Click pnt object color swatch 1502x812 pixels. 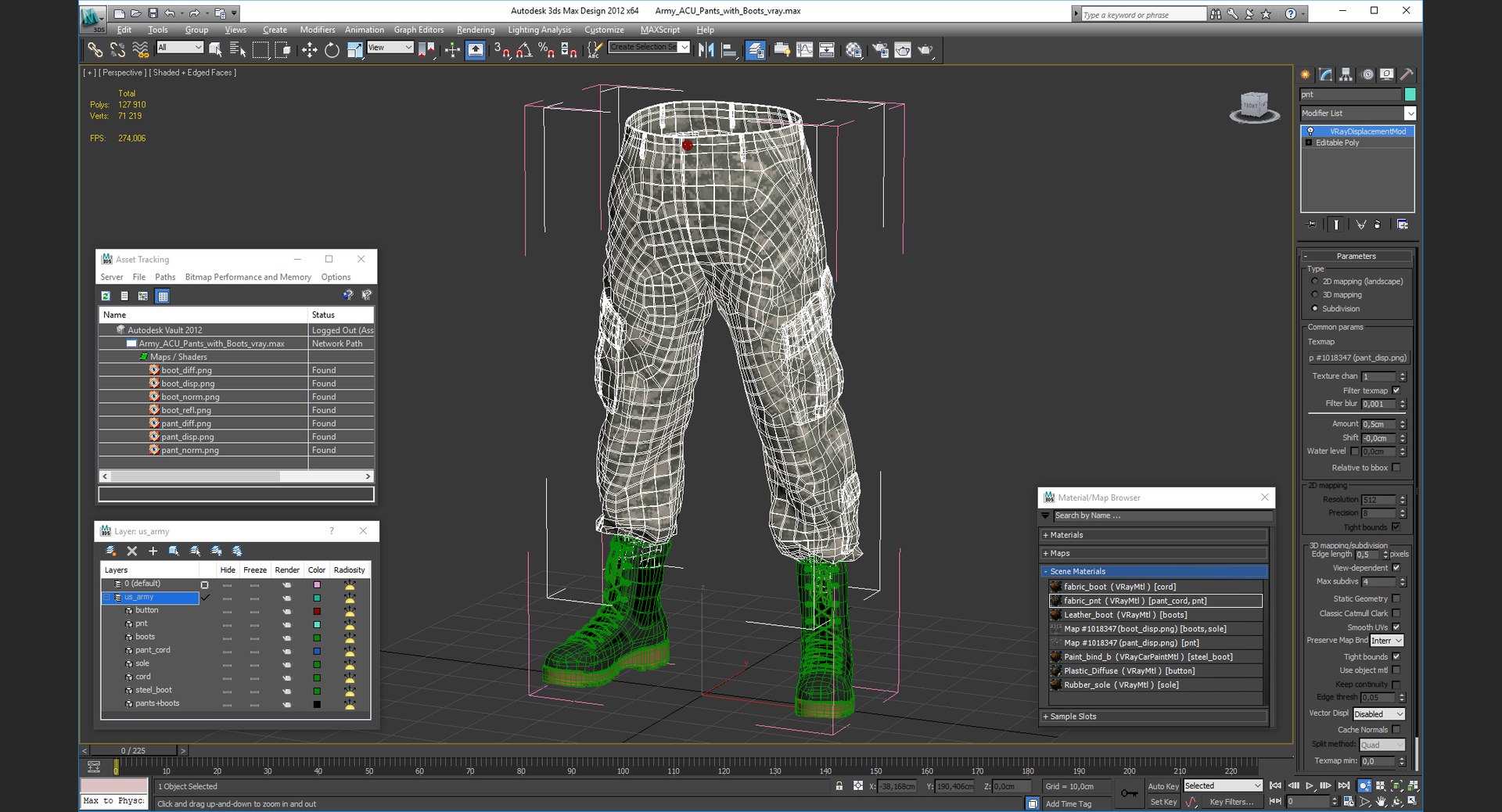(x=1410, y=95)
